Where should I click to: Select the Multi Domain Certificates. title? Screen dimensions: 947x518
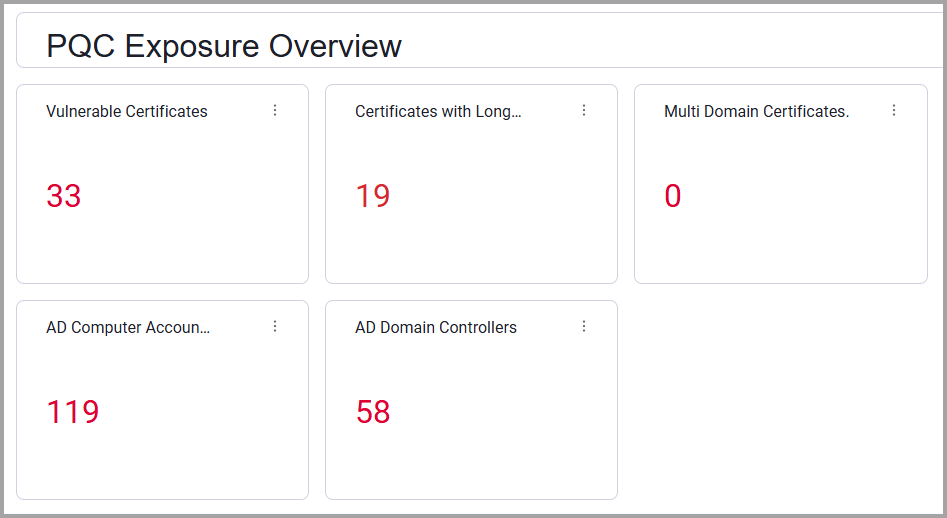click(757, 111)
